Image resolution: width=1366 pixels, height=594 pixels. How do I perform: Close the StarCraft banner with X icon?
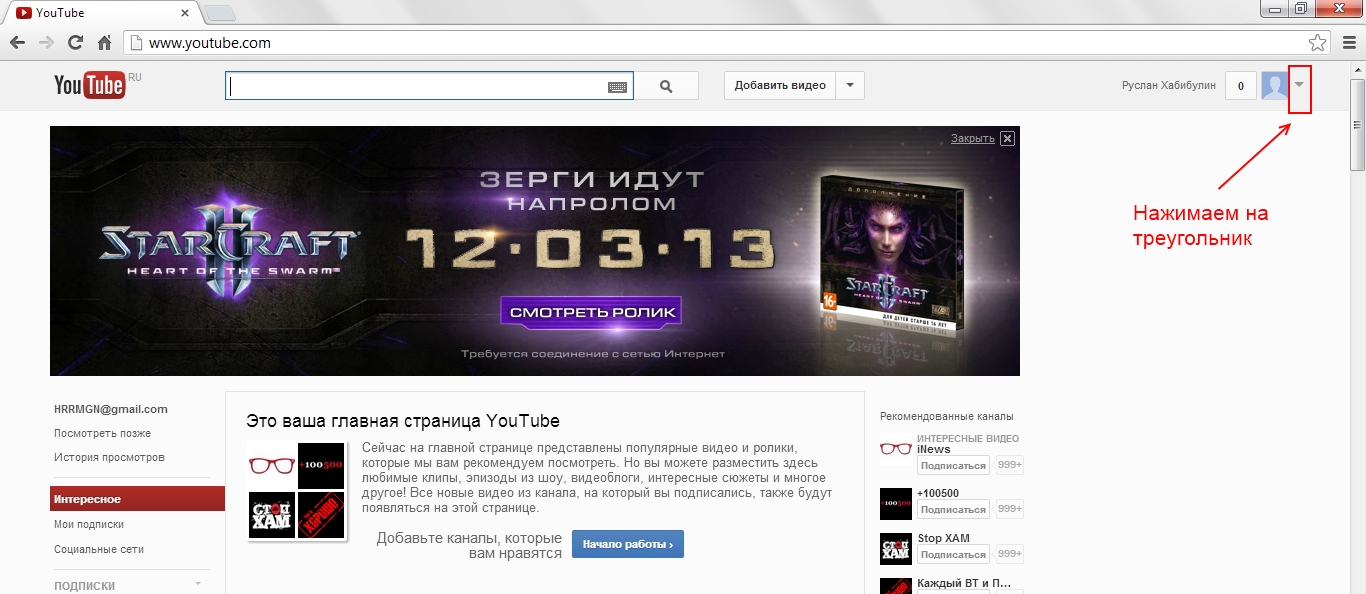1007,139
